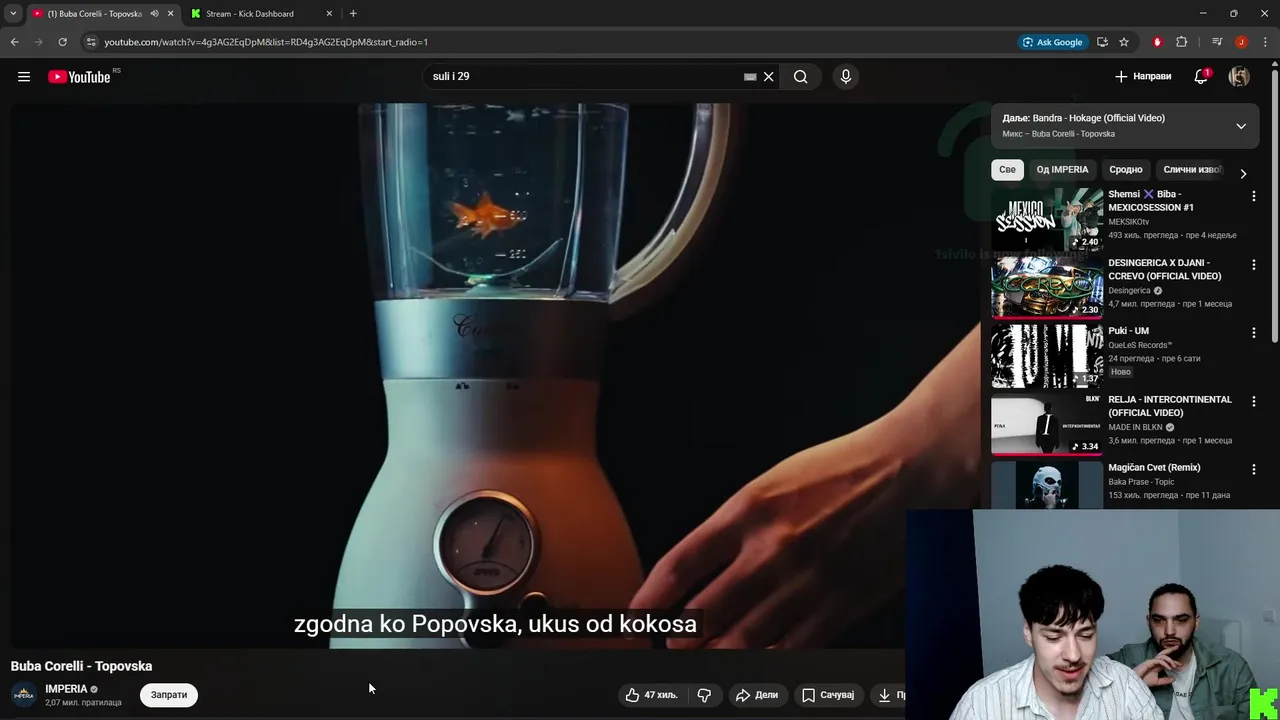This screenshot has height=720, width=1280.
Task: Open options menu for Magičan Cvet (Remix)
Action: (x=1254, y=469)
